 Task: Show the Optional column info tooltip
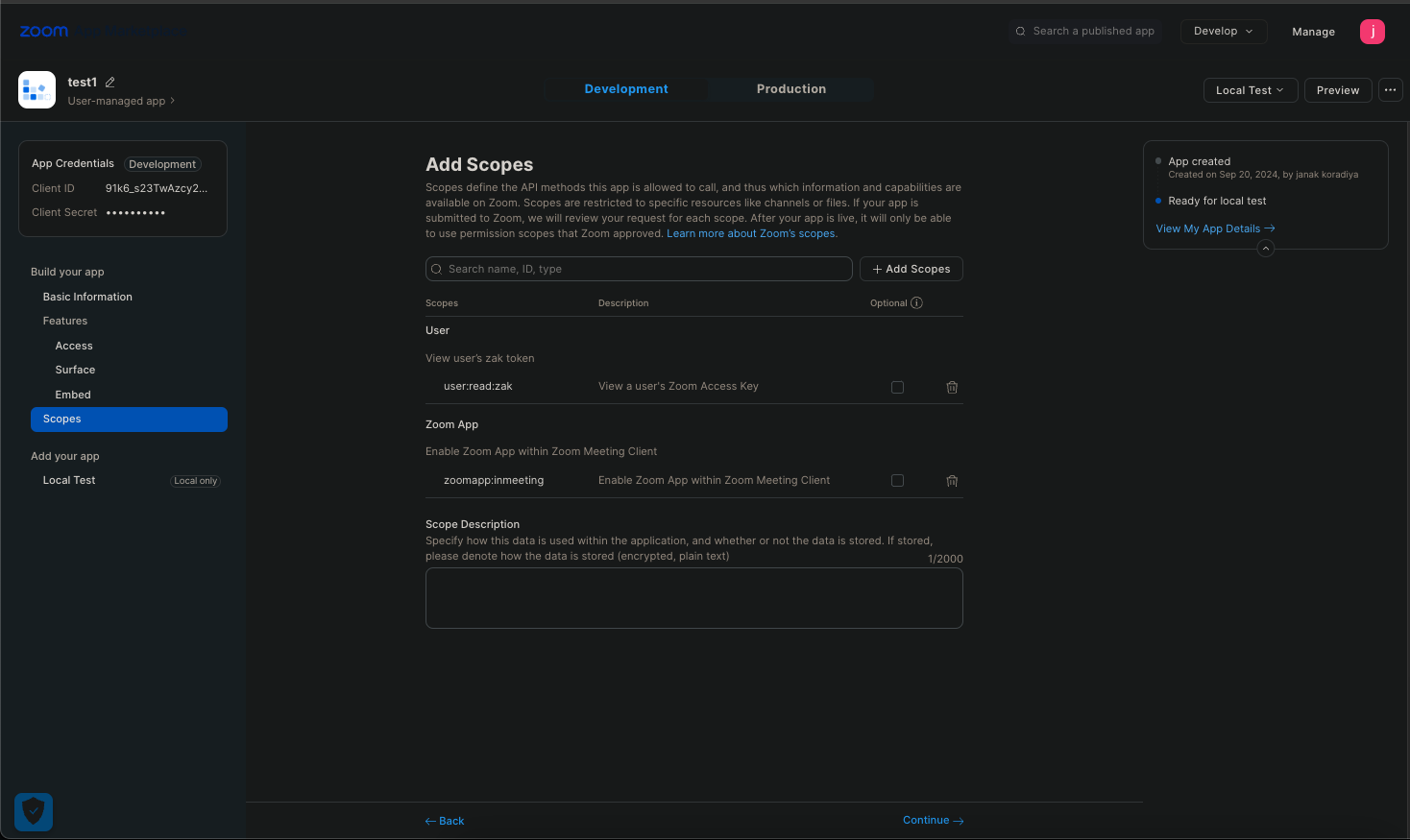tap(916, 303)
